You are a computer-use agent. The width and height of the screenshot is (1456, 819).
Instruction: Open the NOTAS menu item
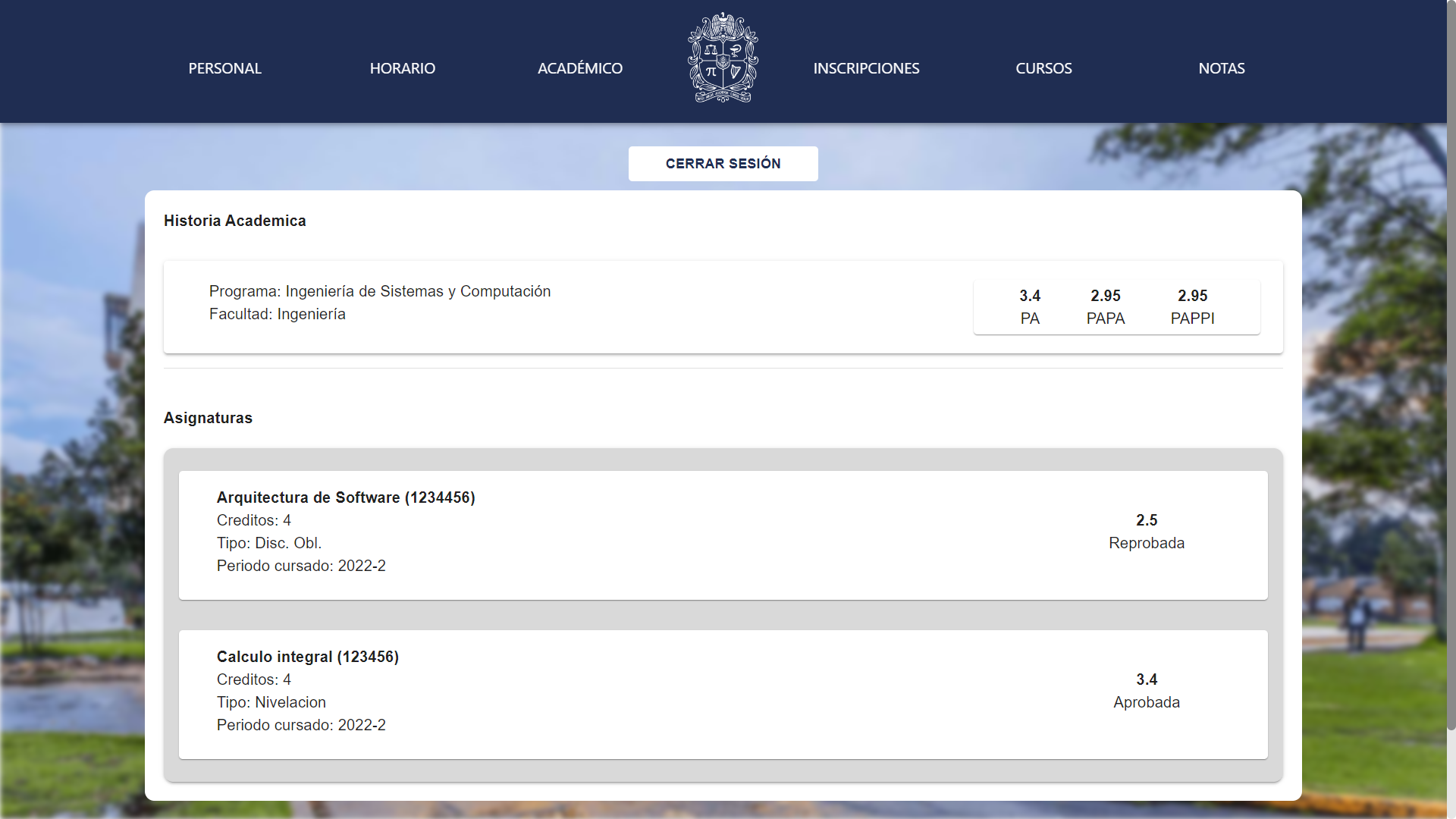click(1221, 68)
